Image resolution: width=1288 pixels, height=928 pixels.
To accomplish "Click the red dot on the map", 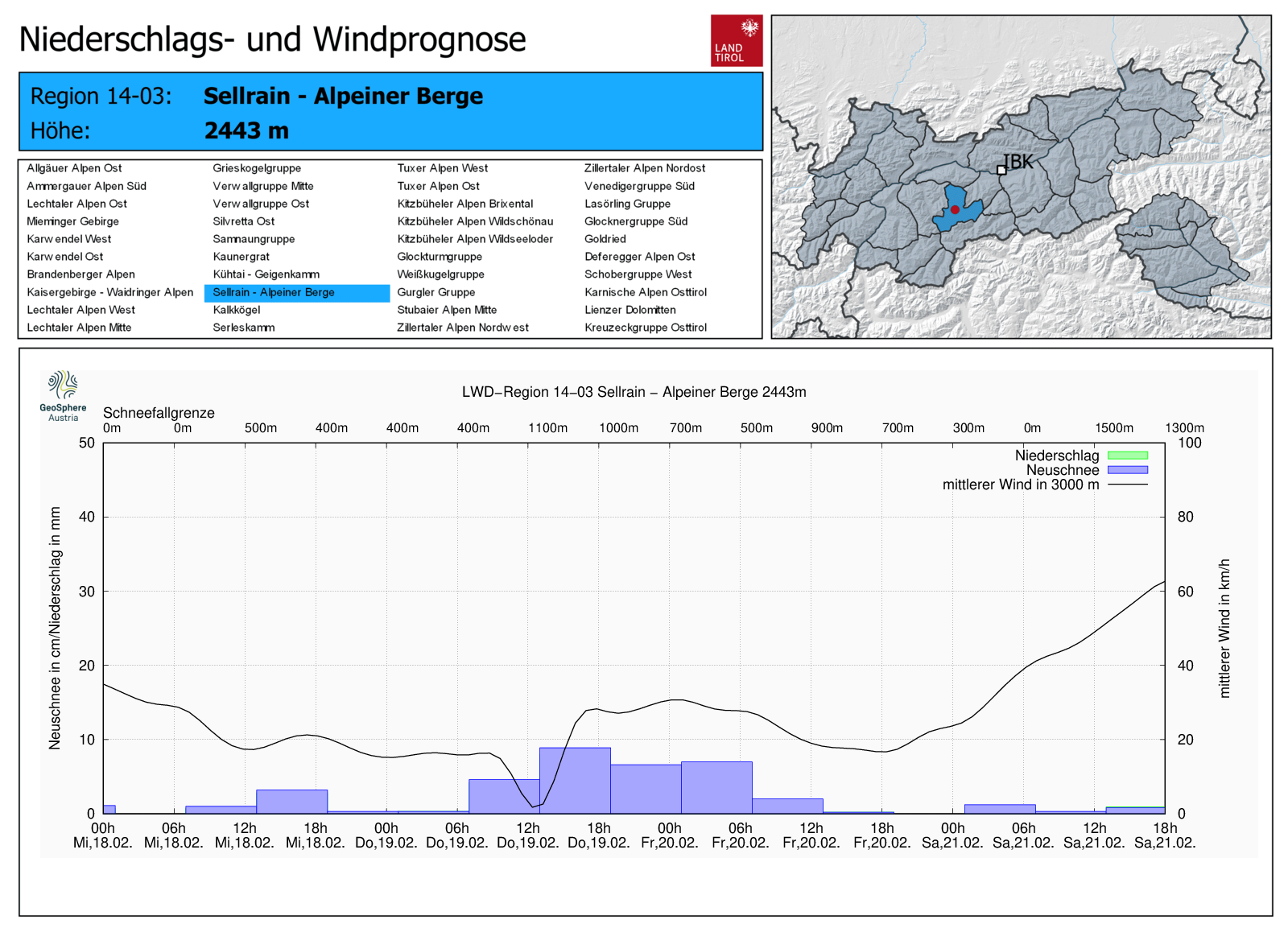I will (955, 209).
